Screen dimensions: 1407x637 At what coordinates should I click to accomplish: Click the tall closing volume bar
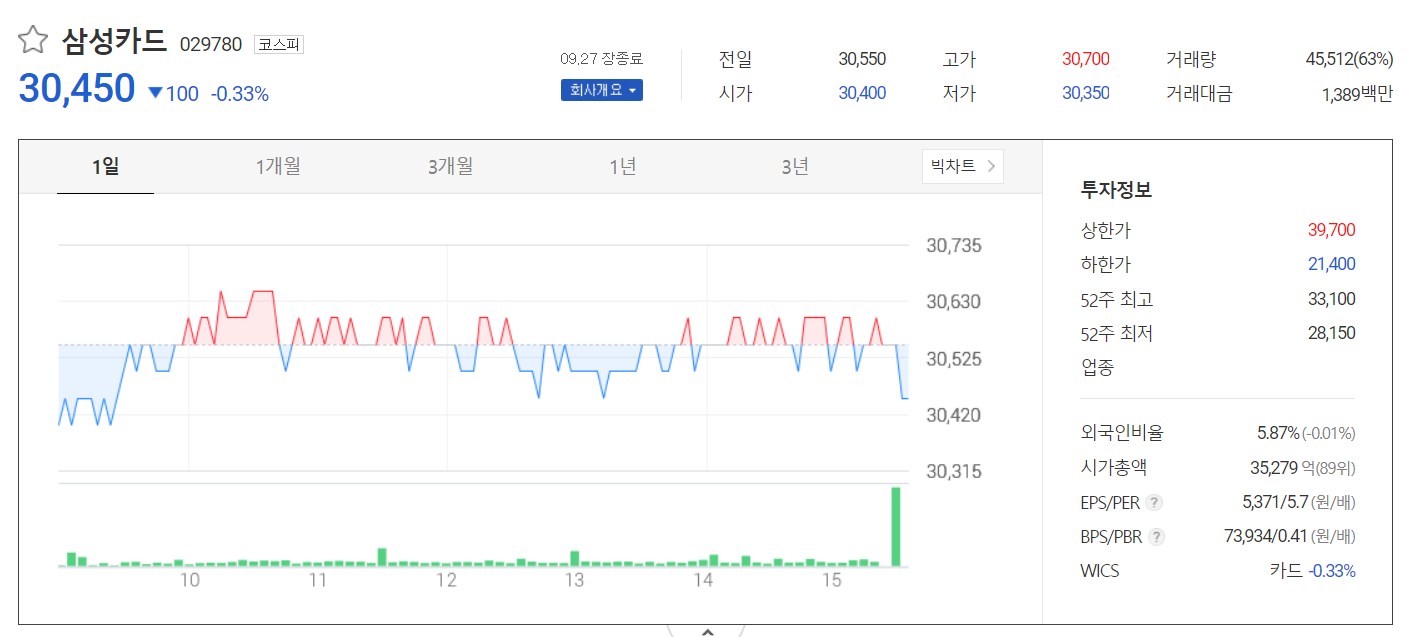896,527
